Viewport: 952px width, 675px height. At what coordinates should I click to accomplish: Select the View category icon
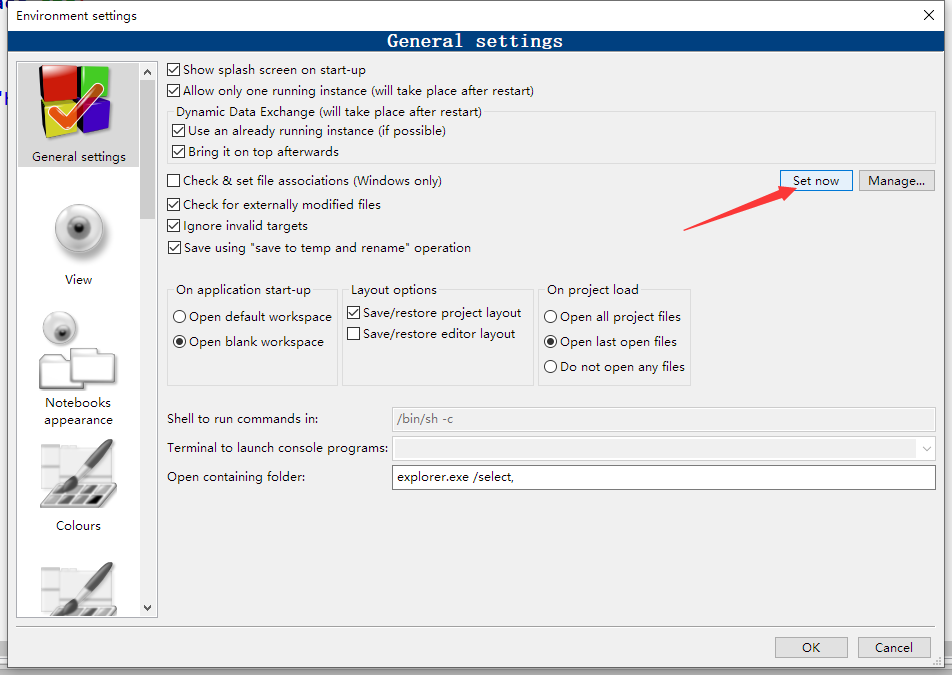[x=78, y=231]
